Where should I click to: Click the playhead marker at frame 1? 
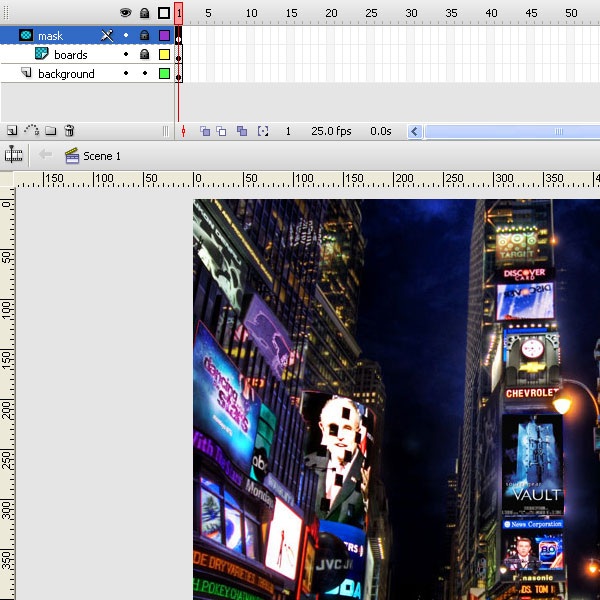pos(179,13)
